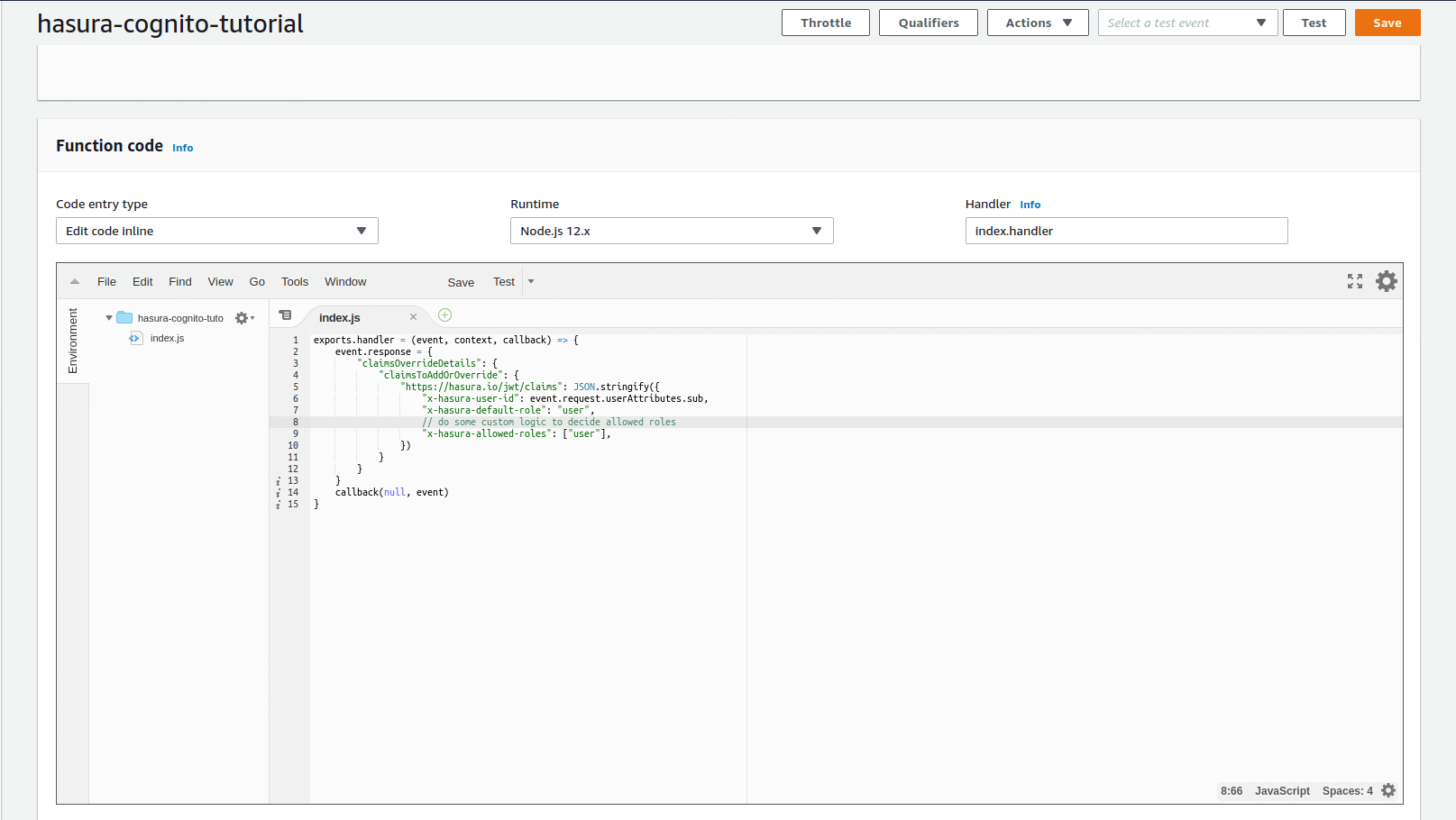Expand the Actions dropdown
The image size is (1456, 820).
pyautogui.click(x=1037, y=23)
